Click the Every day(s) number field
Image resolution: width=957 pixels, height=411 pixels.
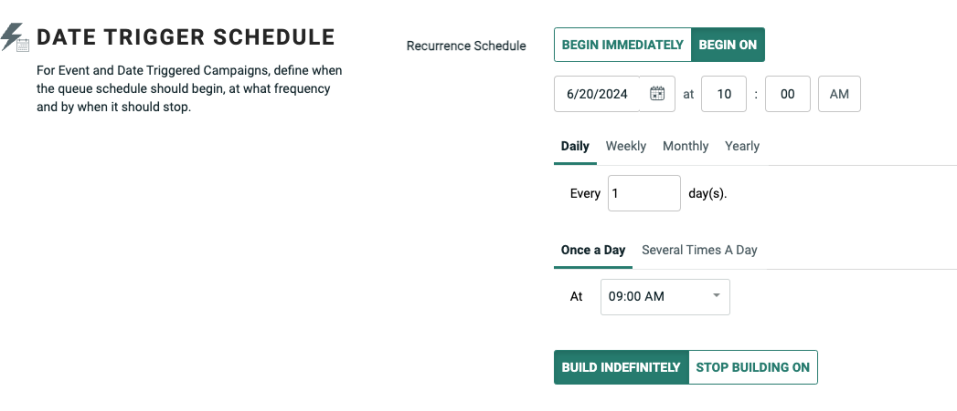click(x=644, y=193)
